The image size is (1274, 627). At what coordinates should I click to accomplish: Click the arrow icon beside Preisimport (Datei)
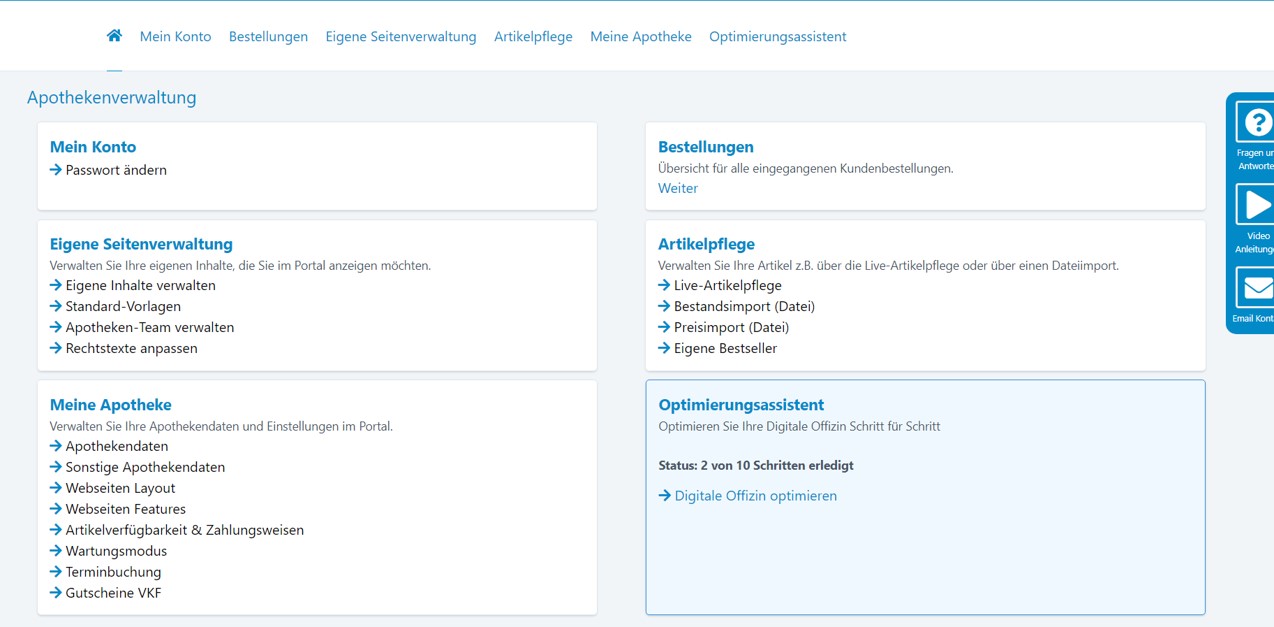pyautogui.click(x=664, y=327)
